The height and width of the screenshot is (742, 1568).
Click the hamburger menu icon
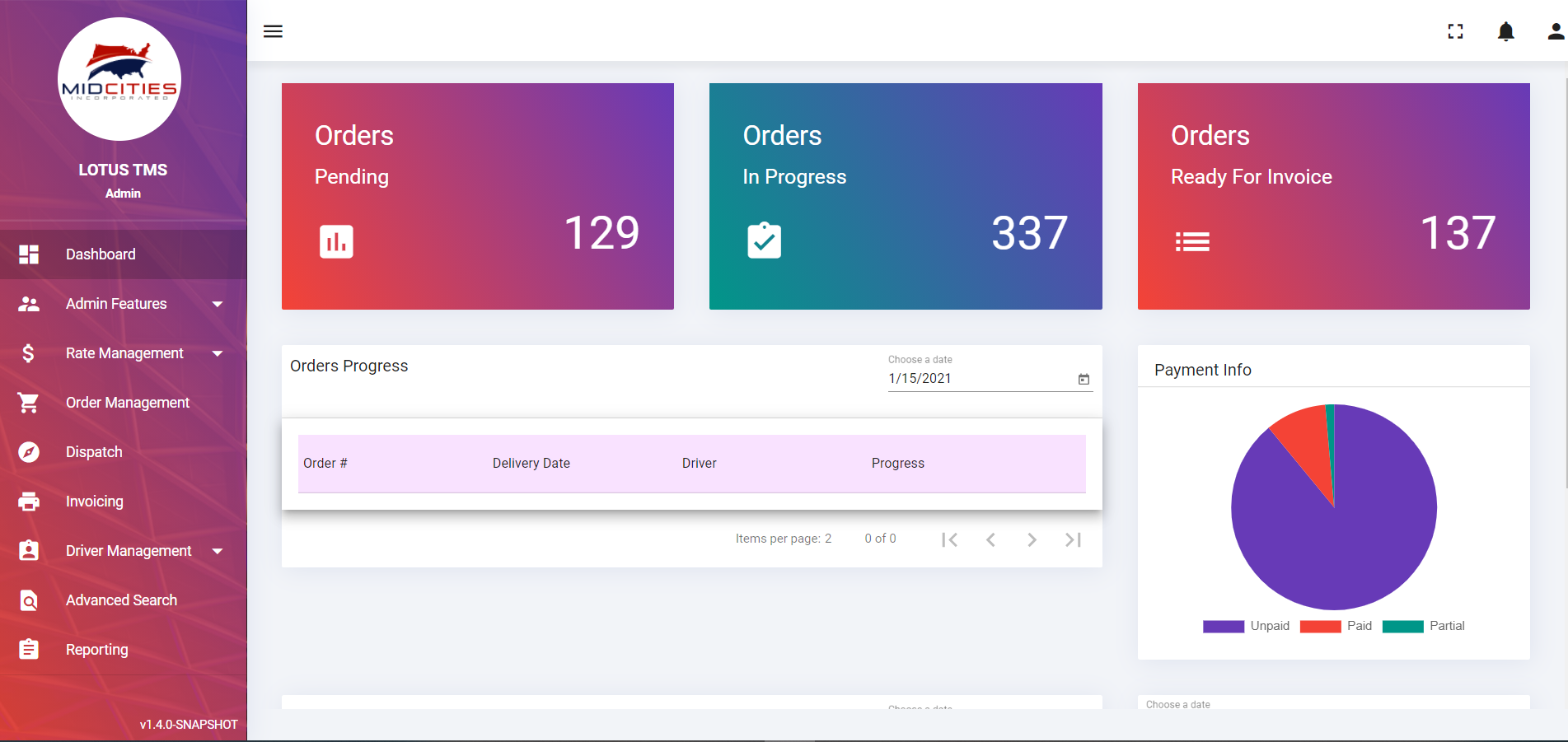pyautogui.click(x=273, y=31)
